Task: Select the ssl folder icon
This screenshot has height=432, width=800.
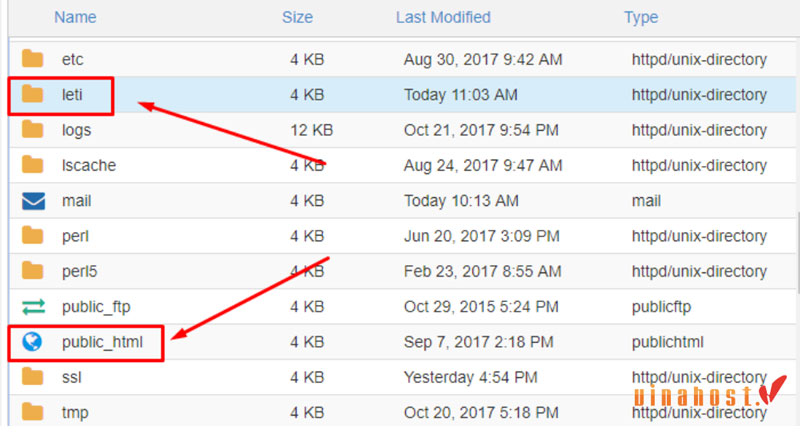Action: pos(33,377)
